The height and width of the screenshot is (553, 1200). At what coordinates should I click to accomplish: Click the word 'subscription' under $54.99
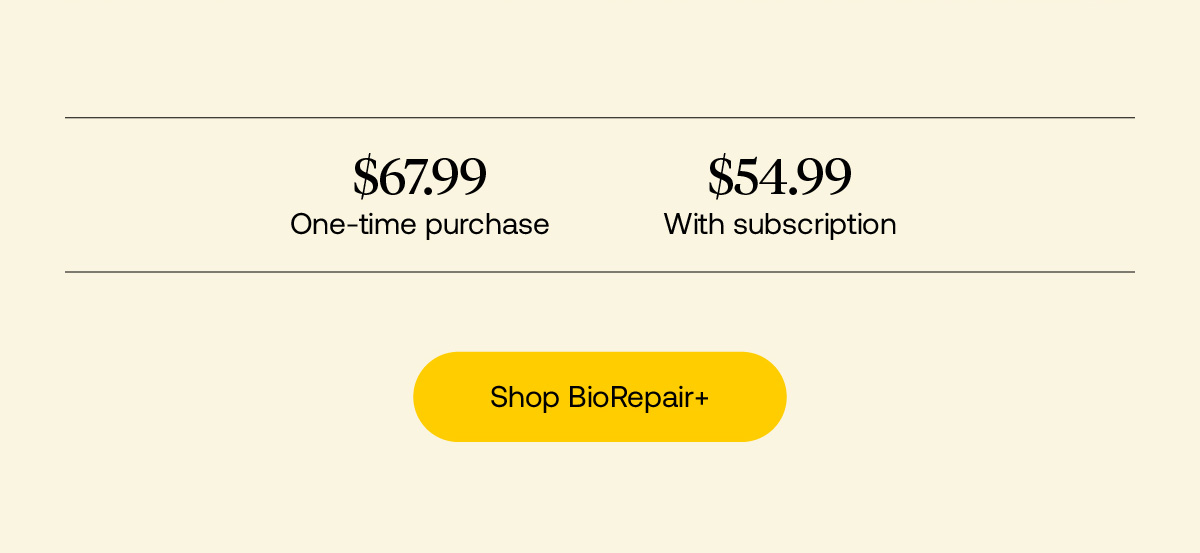tap(815, 225)
